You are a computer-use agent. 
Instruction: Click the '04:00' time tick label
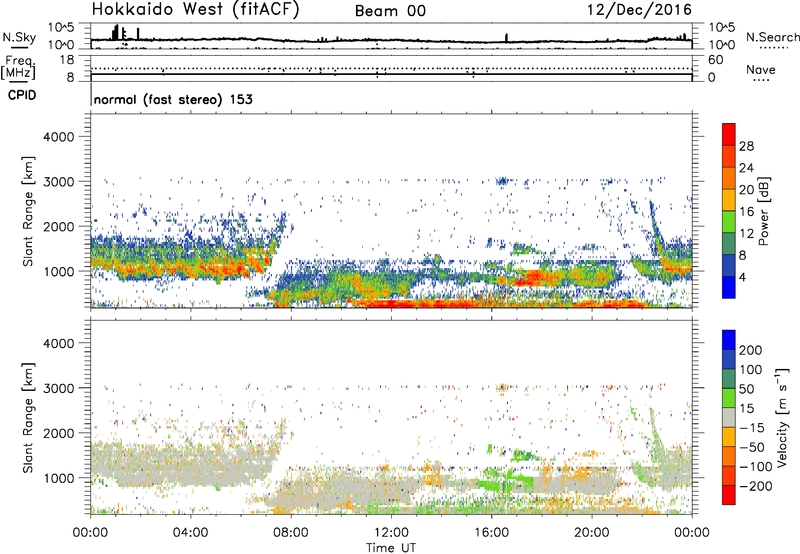190,533
